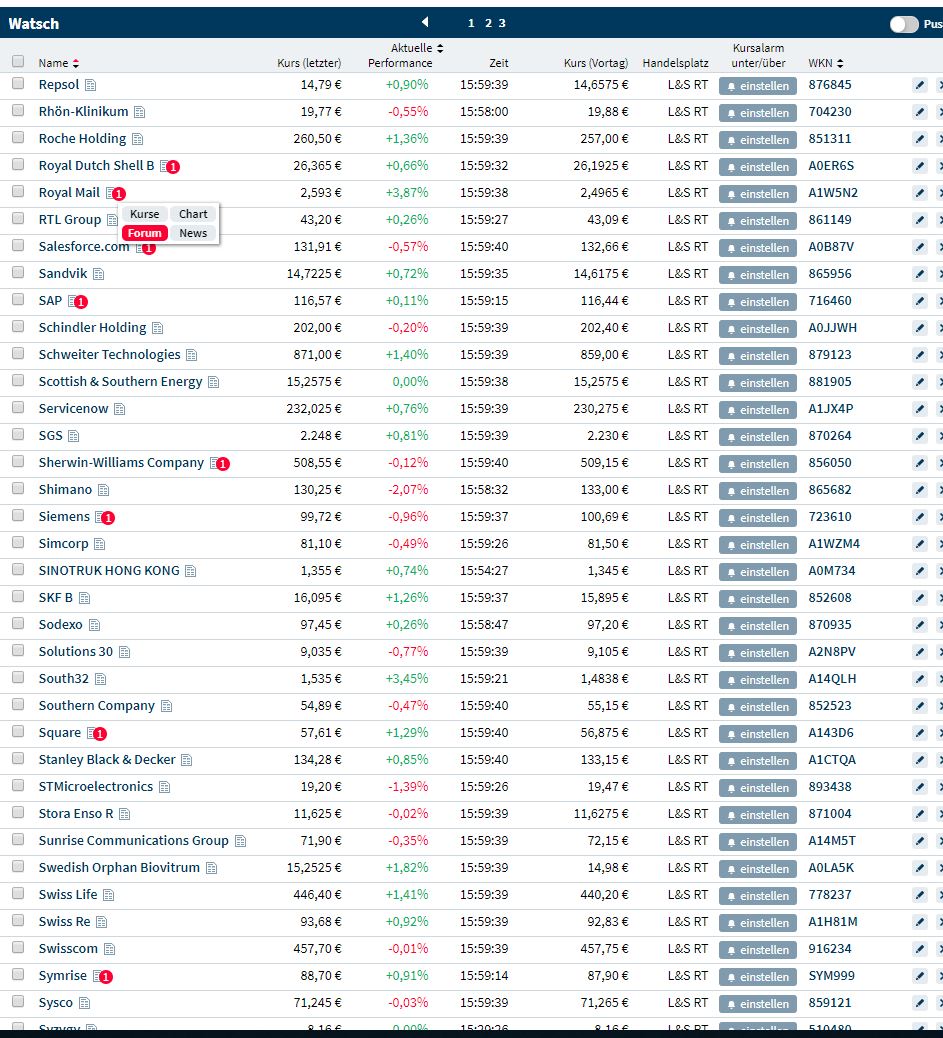The image size is (943, 1038).
Task: Open the red notification badge beside Royal Dutch Shell B
Action: click(173, 167)
